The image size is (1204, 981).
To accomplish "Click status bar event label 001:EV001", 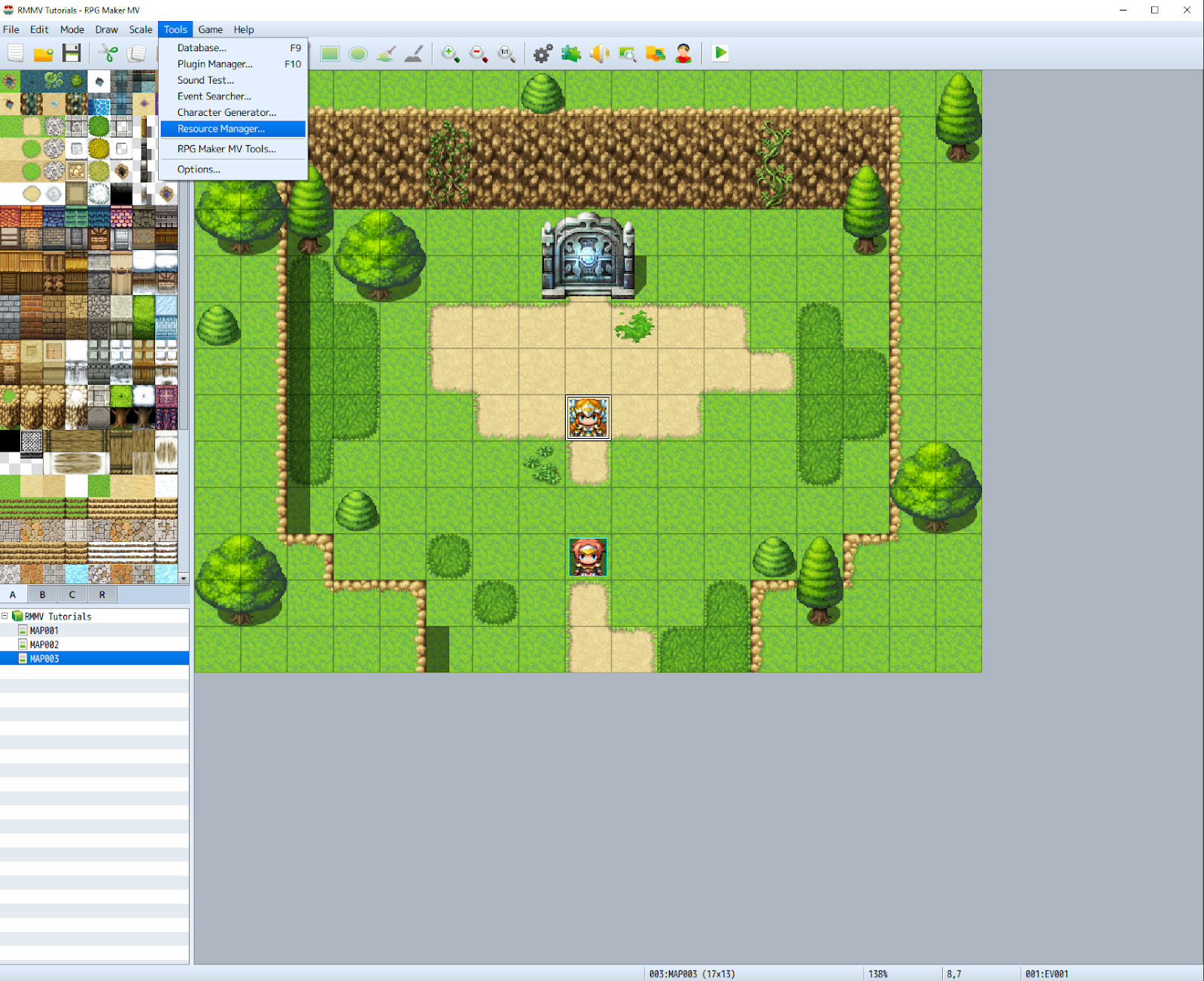I will (1047, 973).
